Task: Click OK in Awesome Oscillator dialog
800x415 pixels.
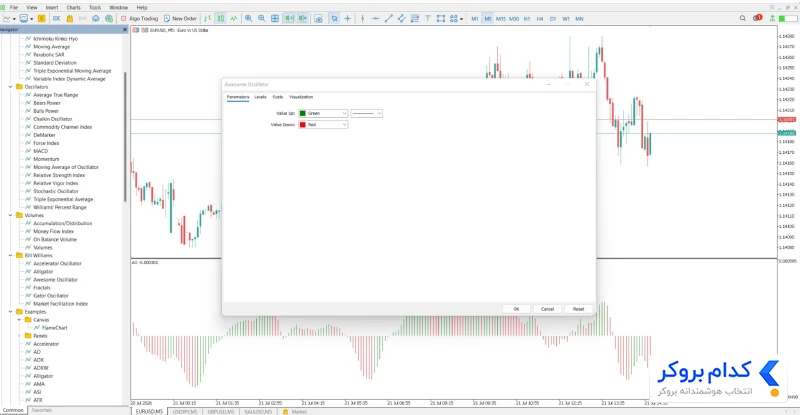Action: click(x=516, y=309)
